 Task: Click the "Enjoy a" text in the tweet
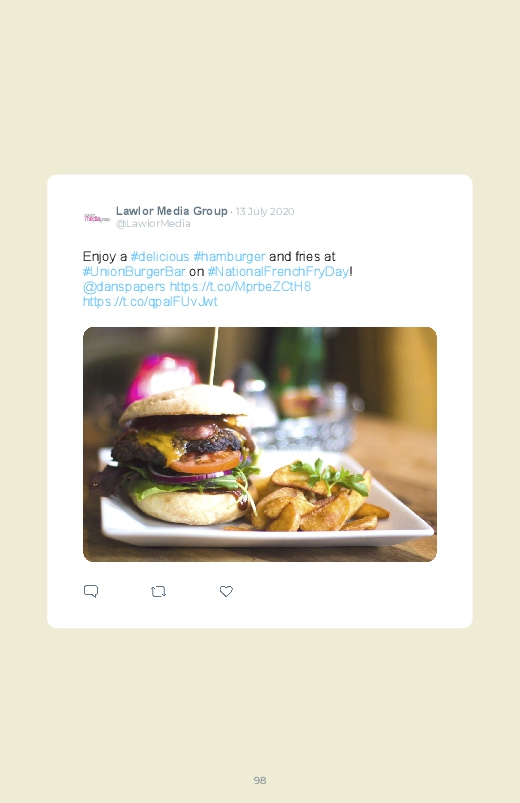(105, 257)
